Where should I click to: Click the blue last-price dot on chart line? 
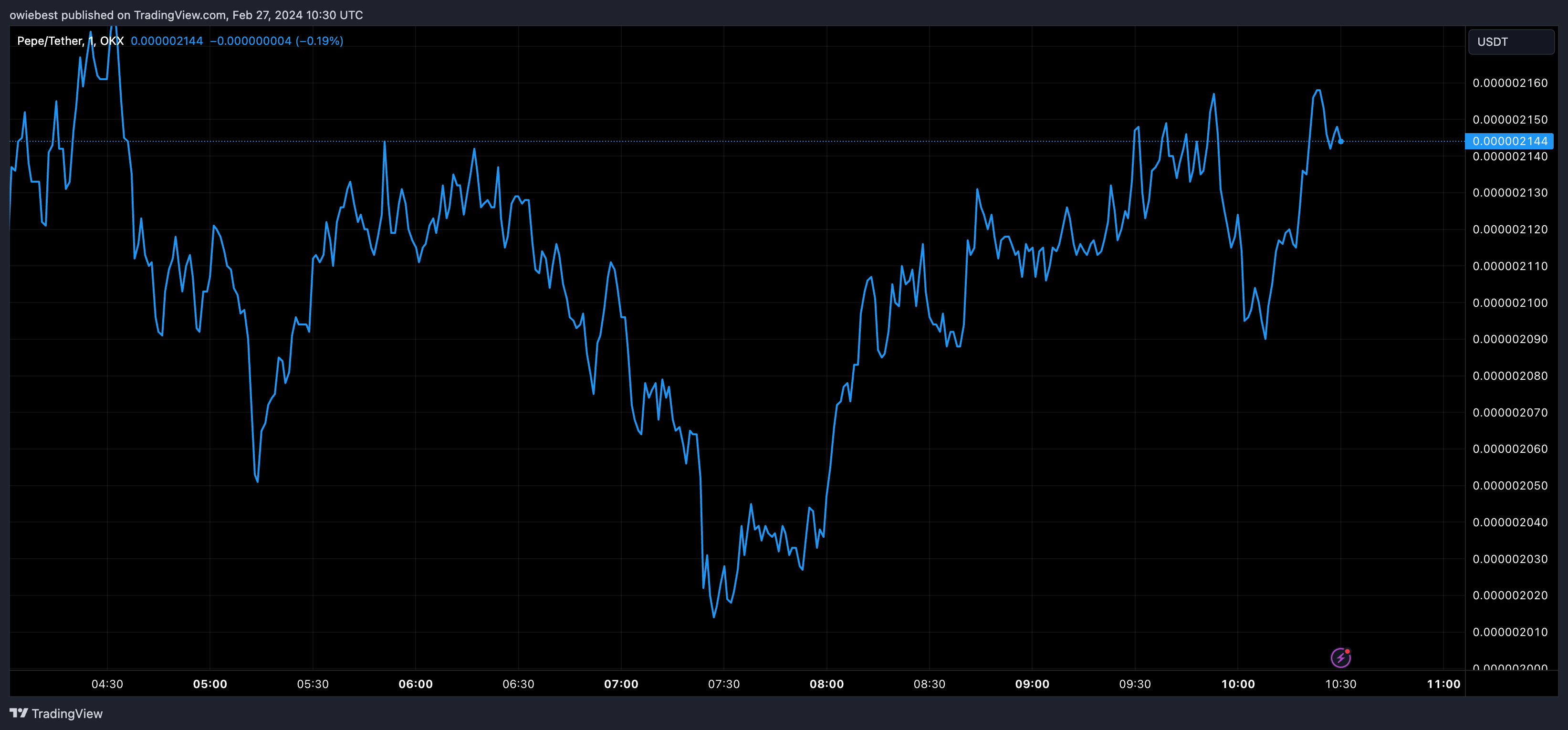1341,141
